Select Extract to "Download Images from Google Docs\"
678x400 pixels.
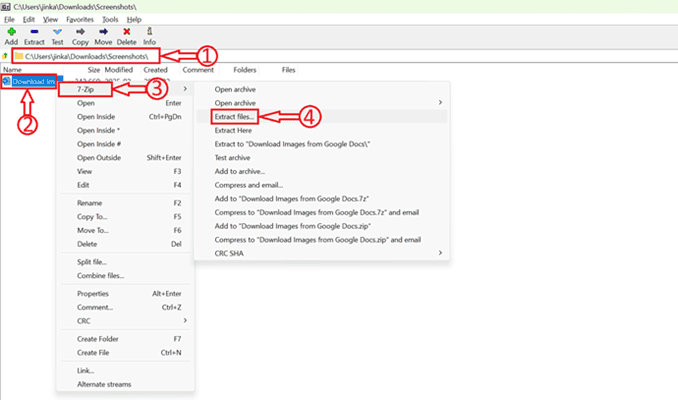tap(322, 144)
